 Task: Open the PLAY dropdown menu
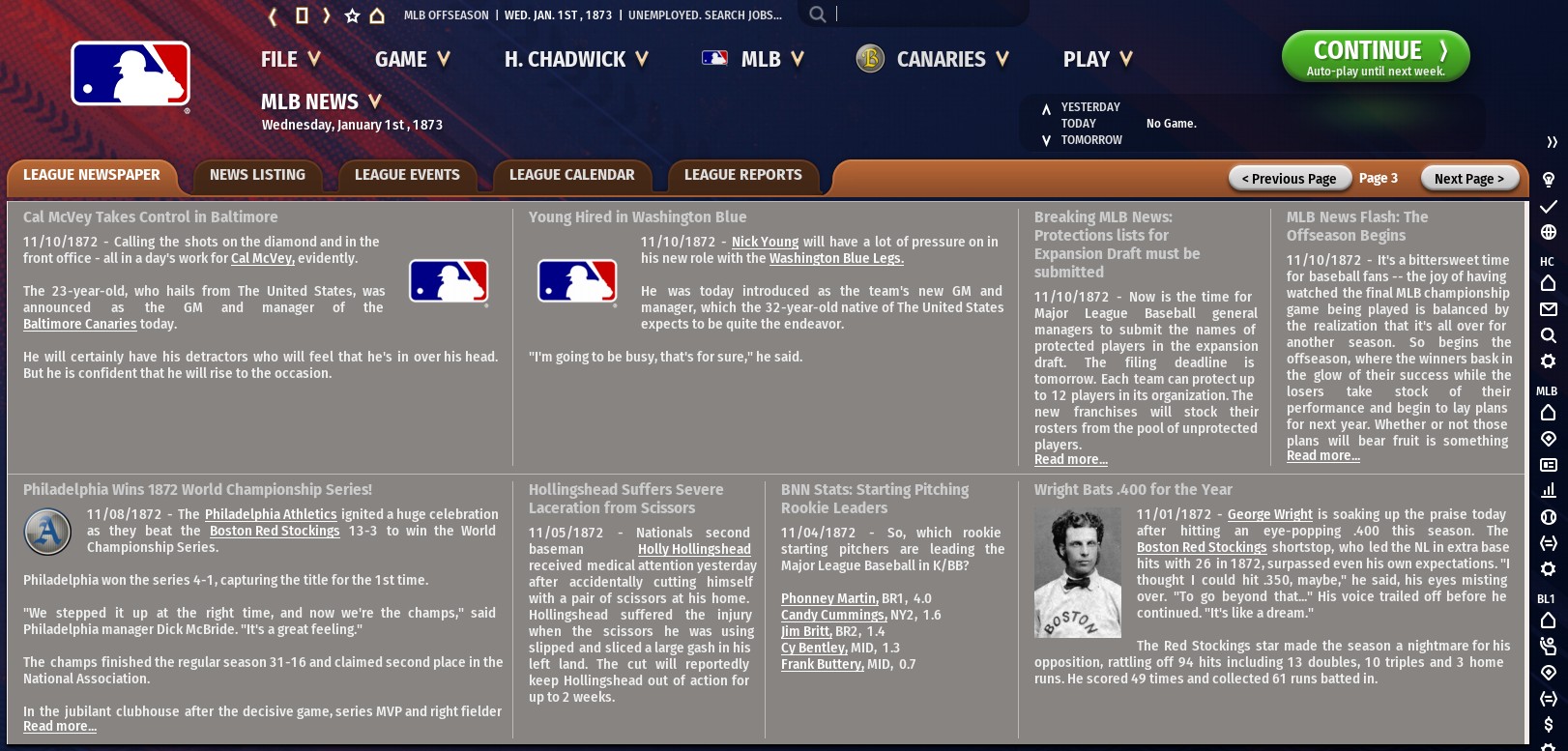point(1098,60)
